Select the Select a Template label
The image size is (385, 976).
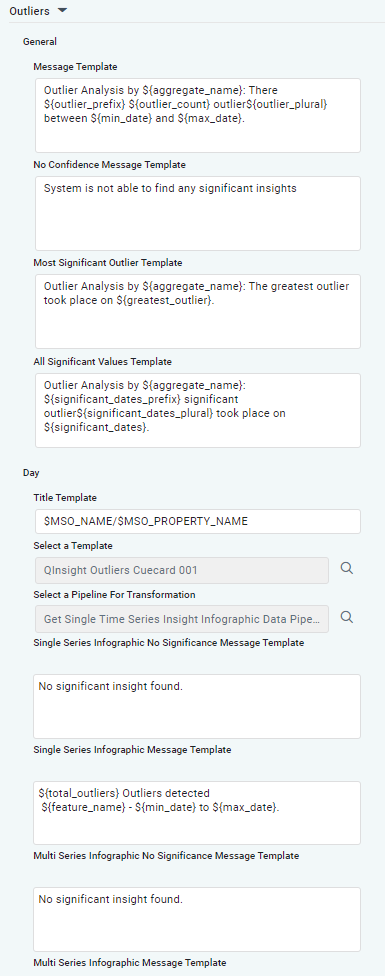click(x=73, y=545)
